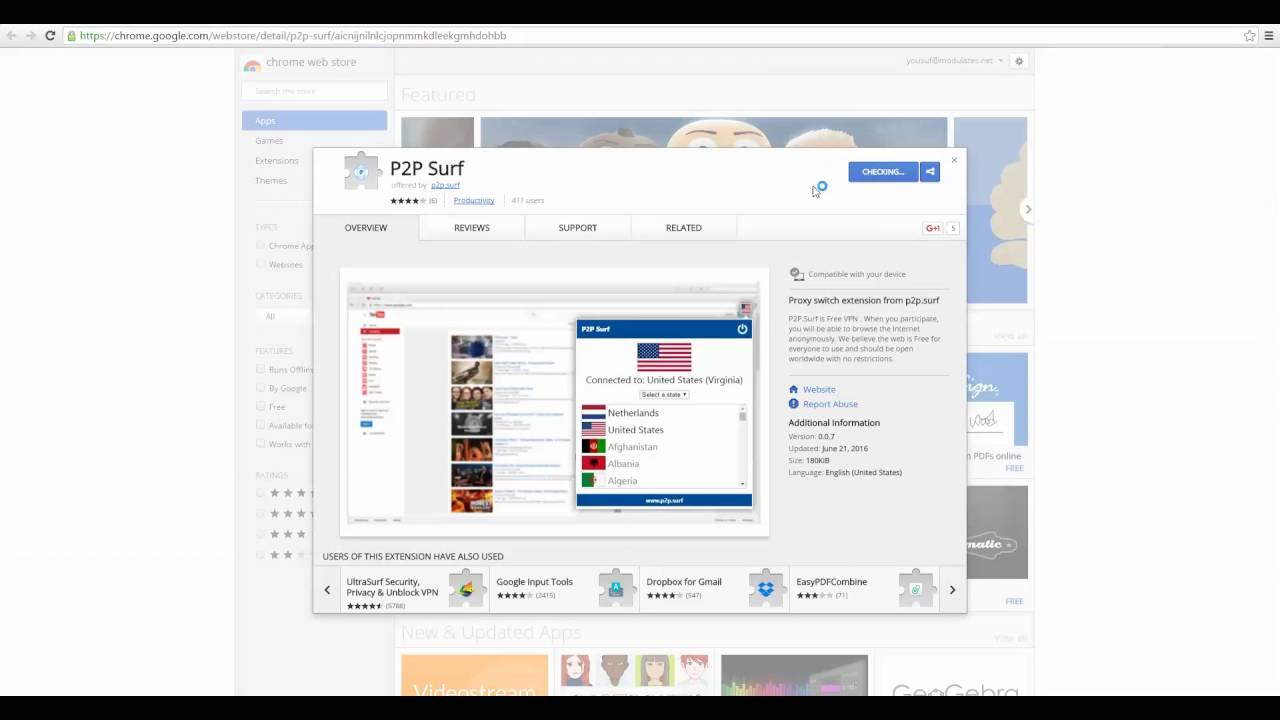Viewport: 1280px width, 720px height.
Task: Click the G+1 count 5 box
Action: [953, 228]
